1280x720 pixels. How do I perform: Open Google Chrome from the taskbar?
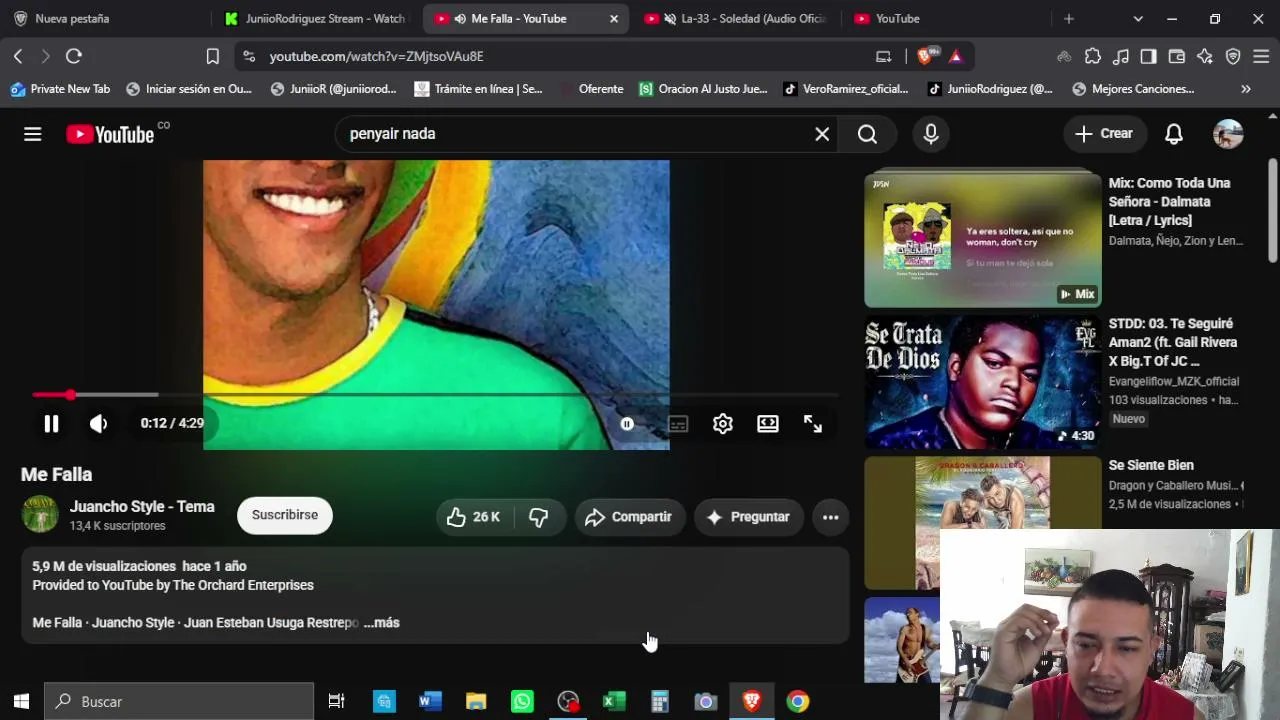tap(797, 702)
